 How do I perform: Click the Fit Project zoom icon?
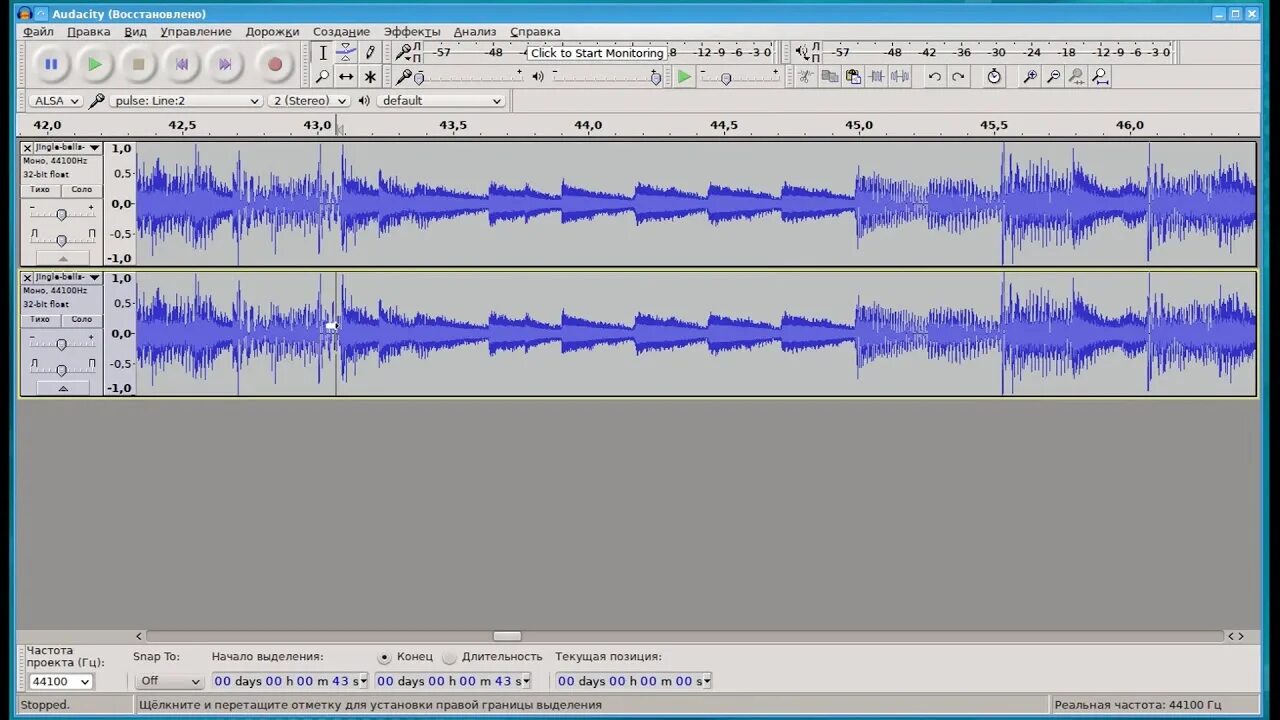[1100, 77]
